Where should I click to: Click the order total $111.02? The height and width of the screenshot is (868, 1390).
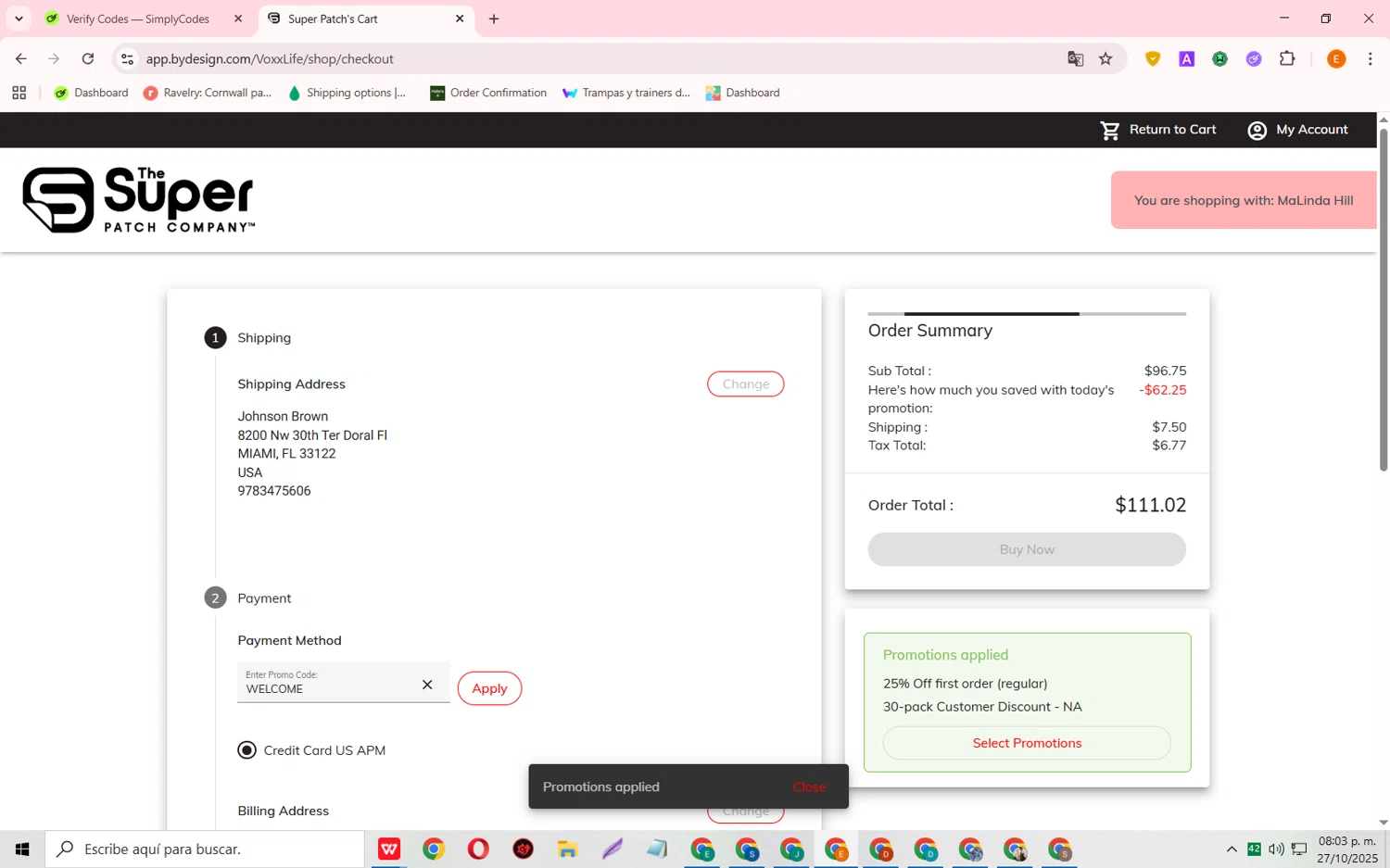point(1150,505)
